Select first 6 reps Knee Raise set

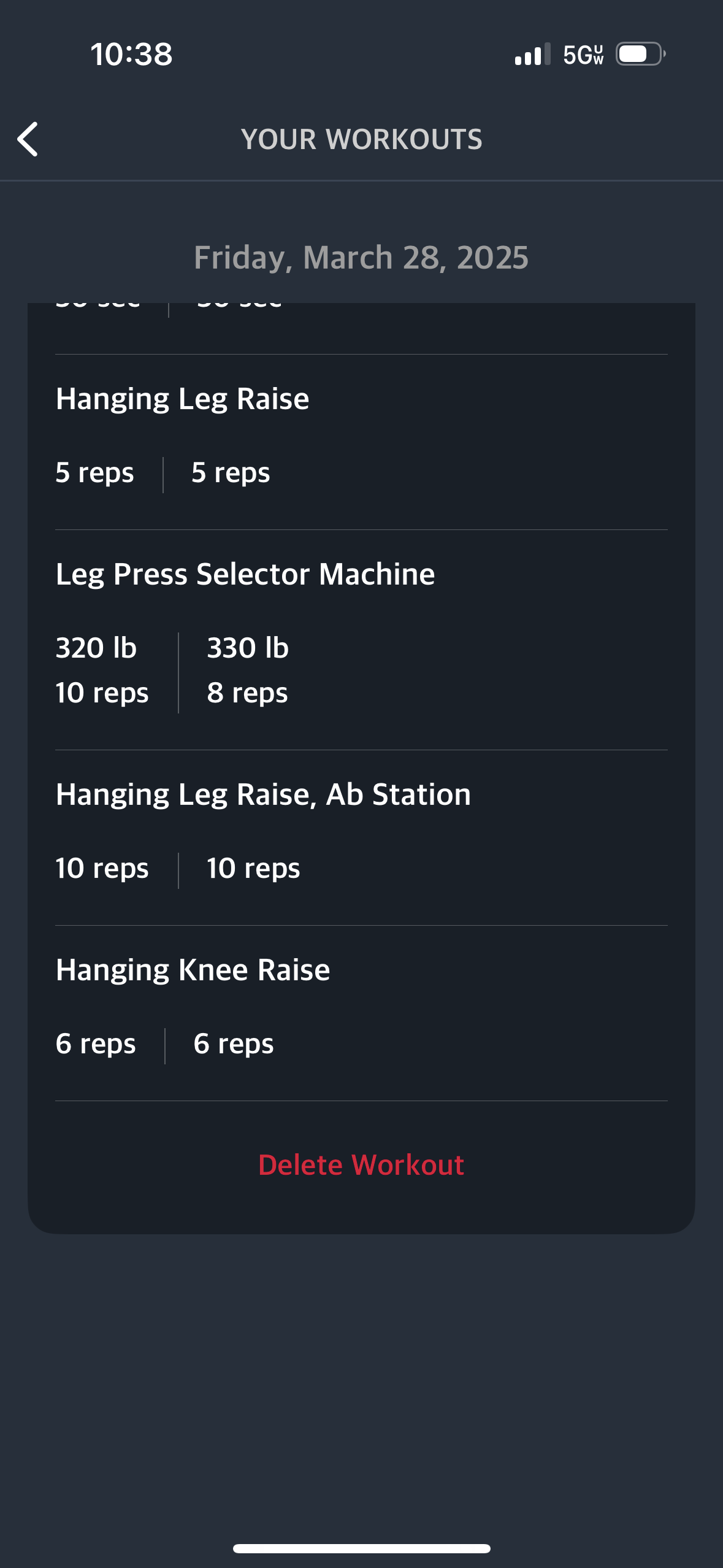[96, 1044]
